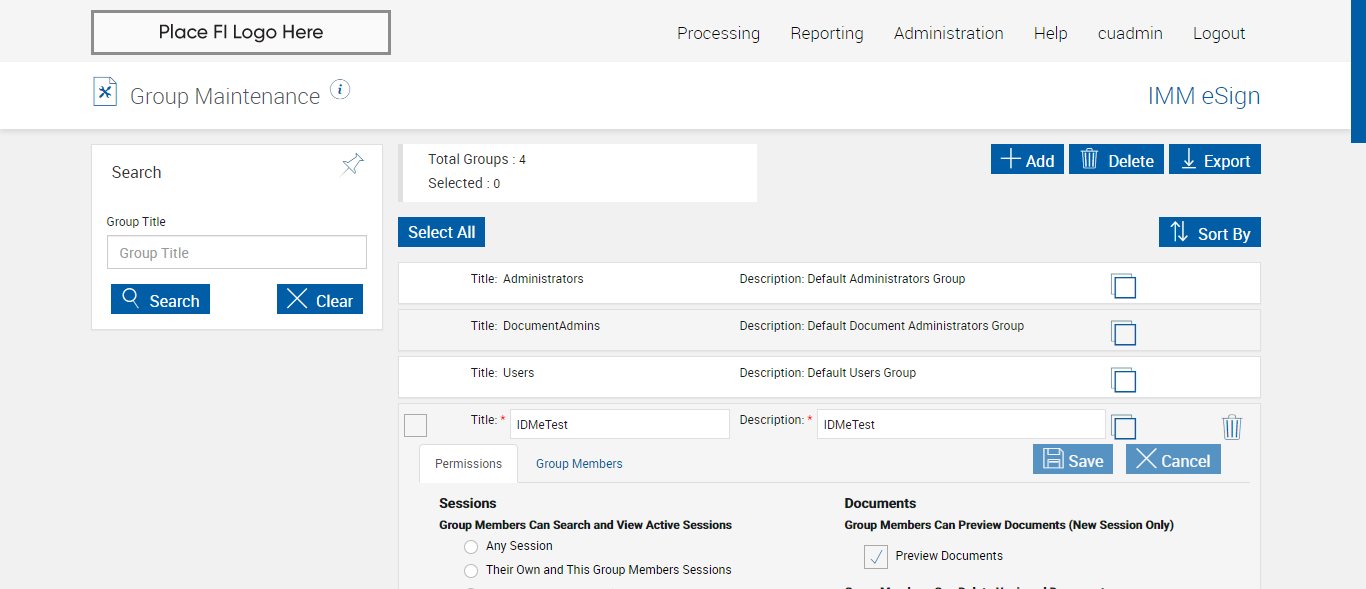This screenshot has width=1366, height=589.
Task: Toggle the Preview Documents checkbox
Action: point(876,556)
